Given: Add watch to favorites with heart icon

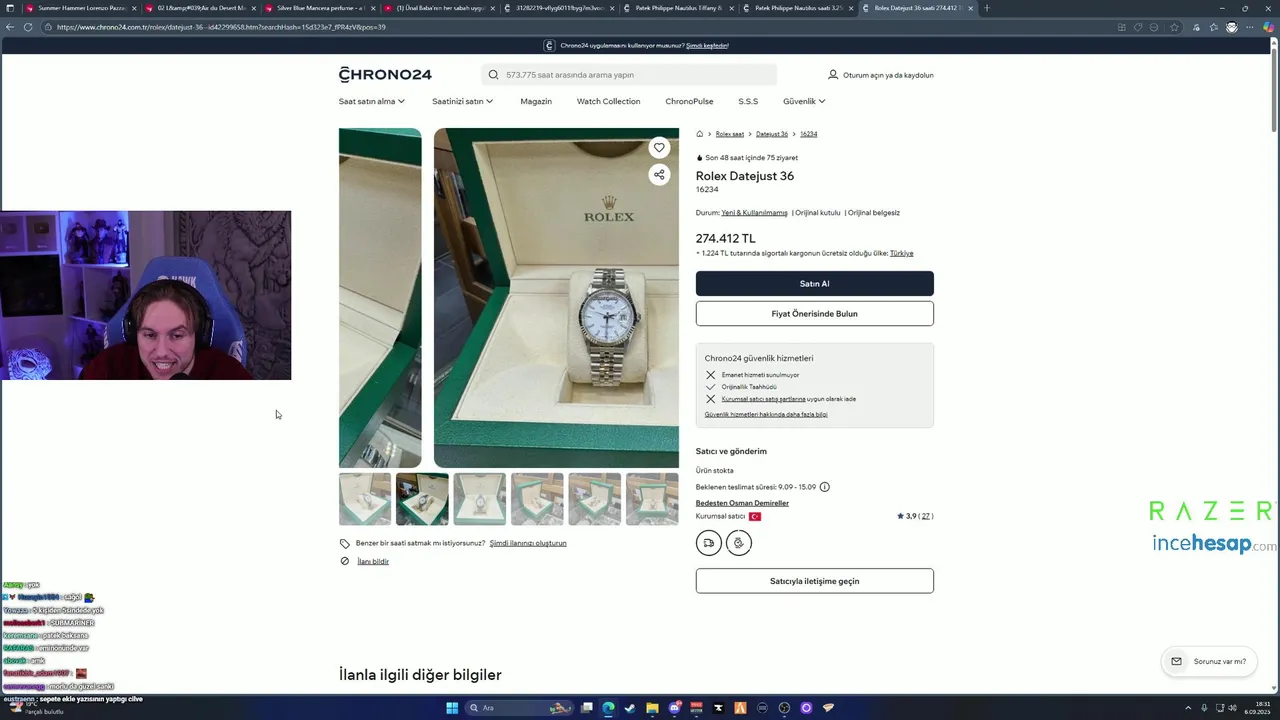Looking at the screenshot, I should (659, 147).
